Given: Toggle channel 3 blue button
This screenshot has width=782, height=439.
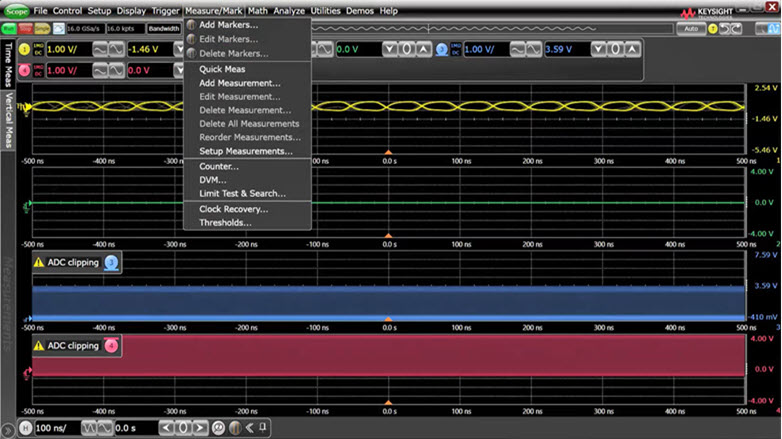Looking at the screenshot, I should pyautogui.click(x=441, y=49).
